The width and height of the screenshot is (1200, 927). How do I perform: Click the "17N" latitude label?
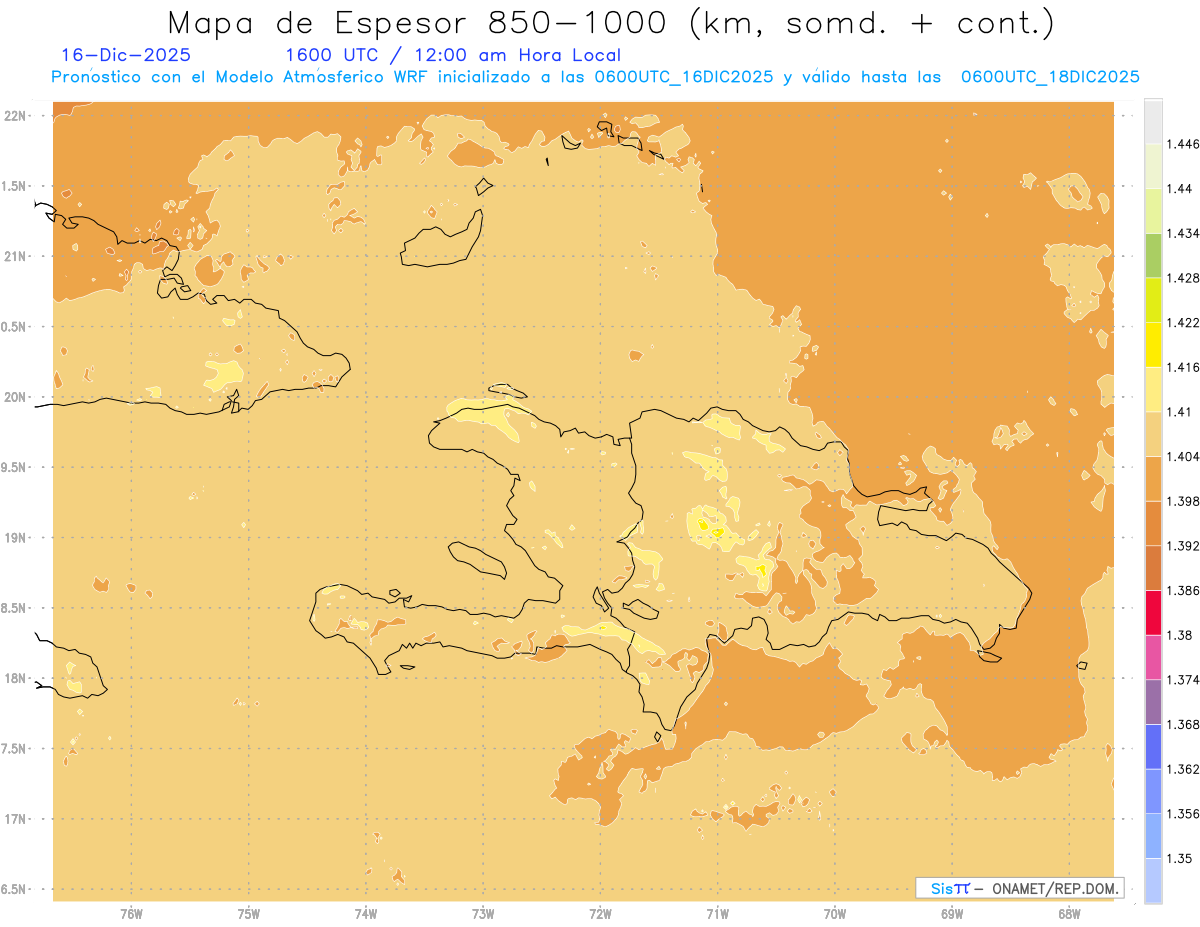pyautogui.click(x=15, y=818)
